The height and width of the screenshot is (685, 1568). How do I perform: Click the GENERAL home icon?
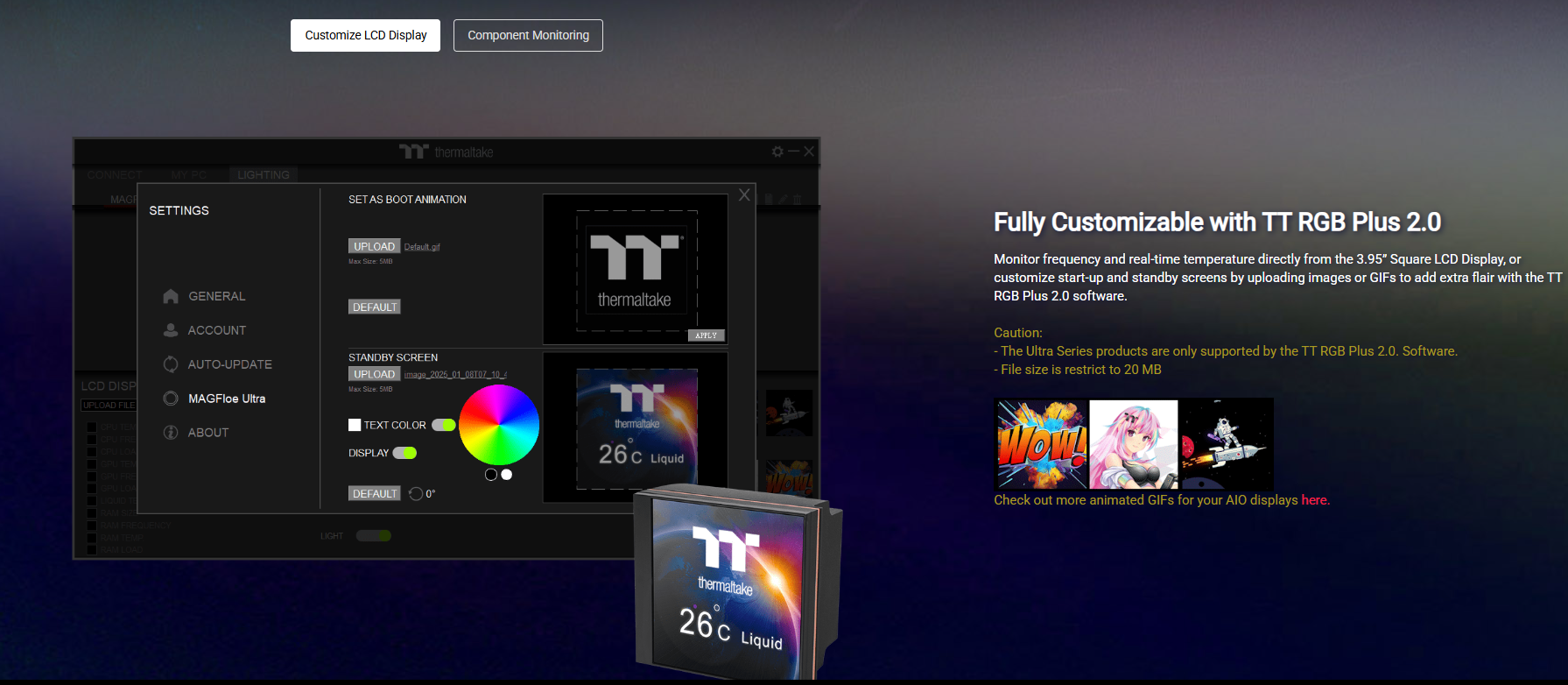[x=171, y=296]
